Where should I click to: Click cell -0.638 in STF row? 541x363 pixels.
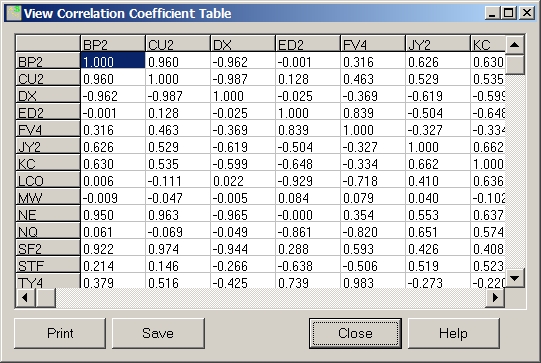(x=308, y=265)
